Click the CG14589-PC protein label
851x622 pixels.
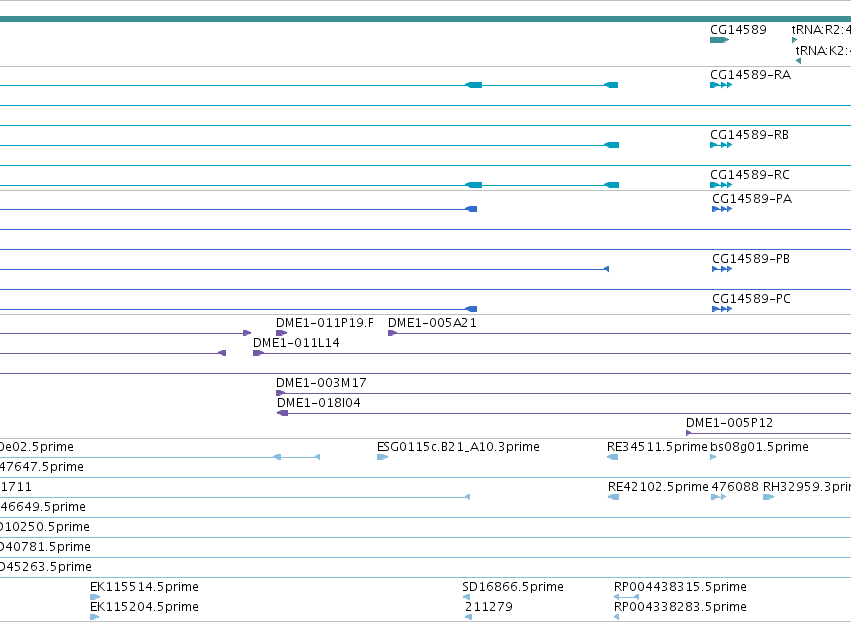tap(751, 299)
